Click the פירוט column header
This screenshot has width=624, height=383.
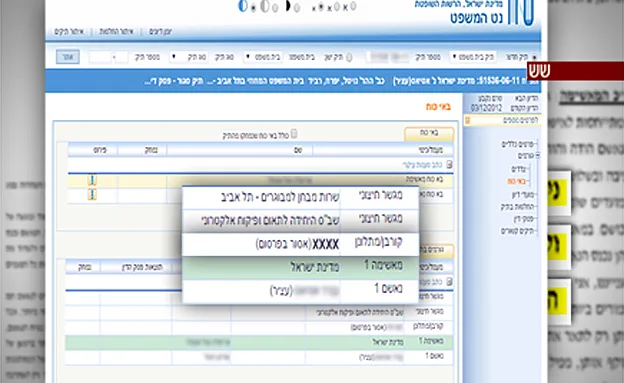coord(99,150)
